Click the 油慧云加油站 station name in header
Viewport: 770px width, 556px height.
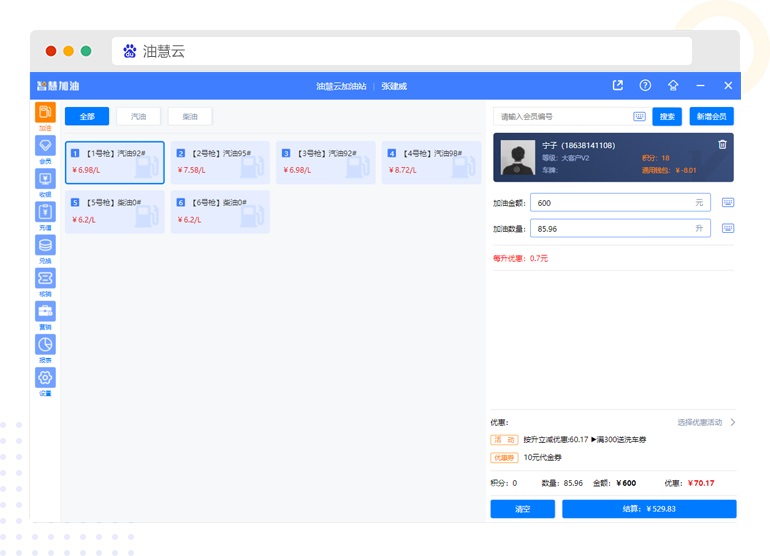pos(341,86)
